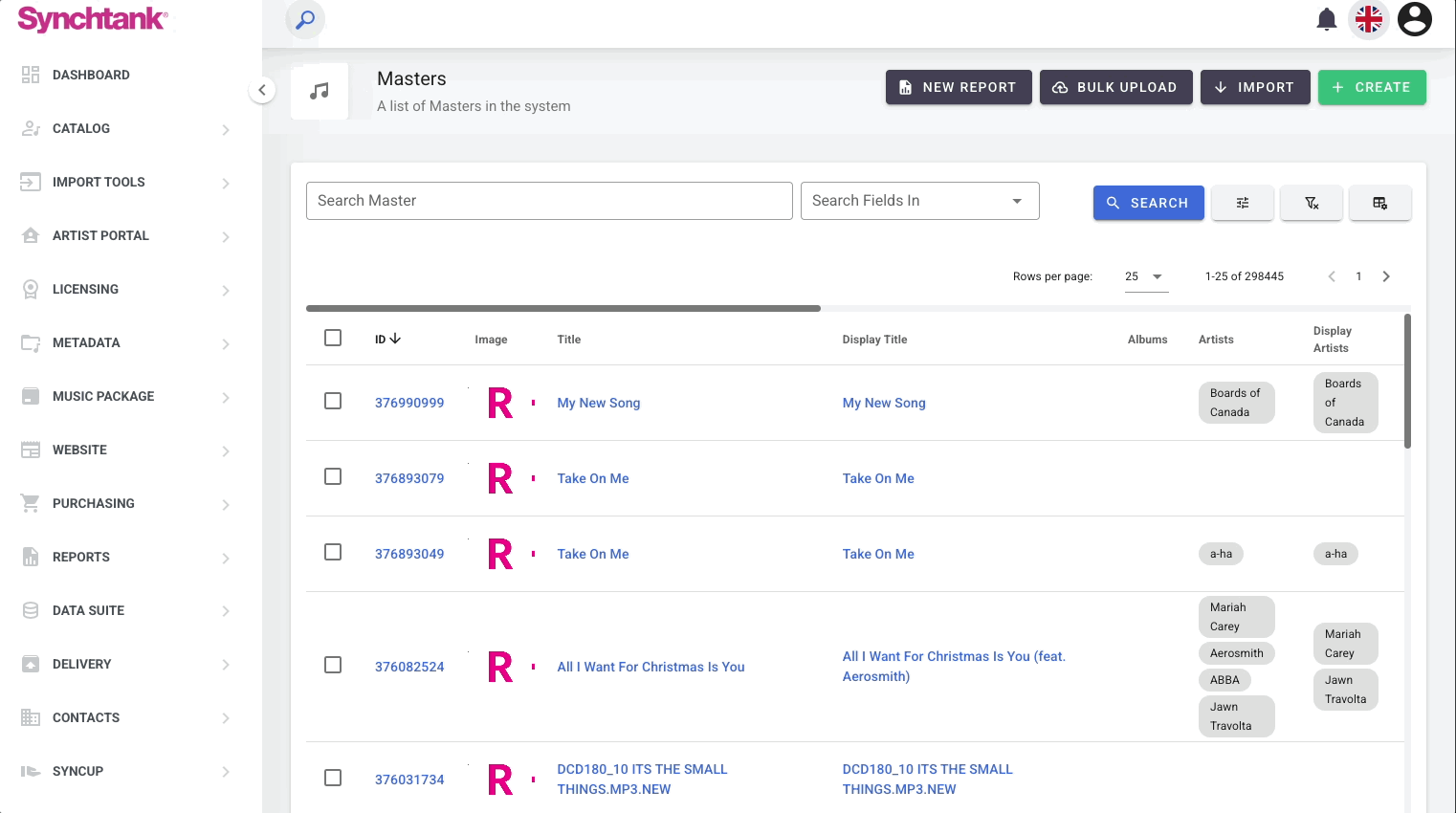
Task: Go to previous page of results
Action: click(1332, 276)
